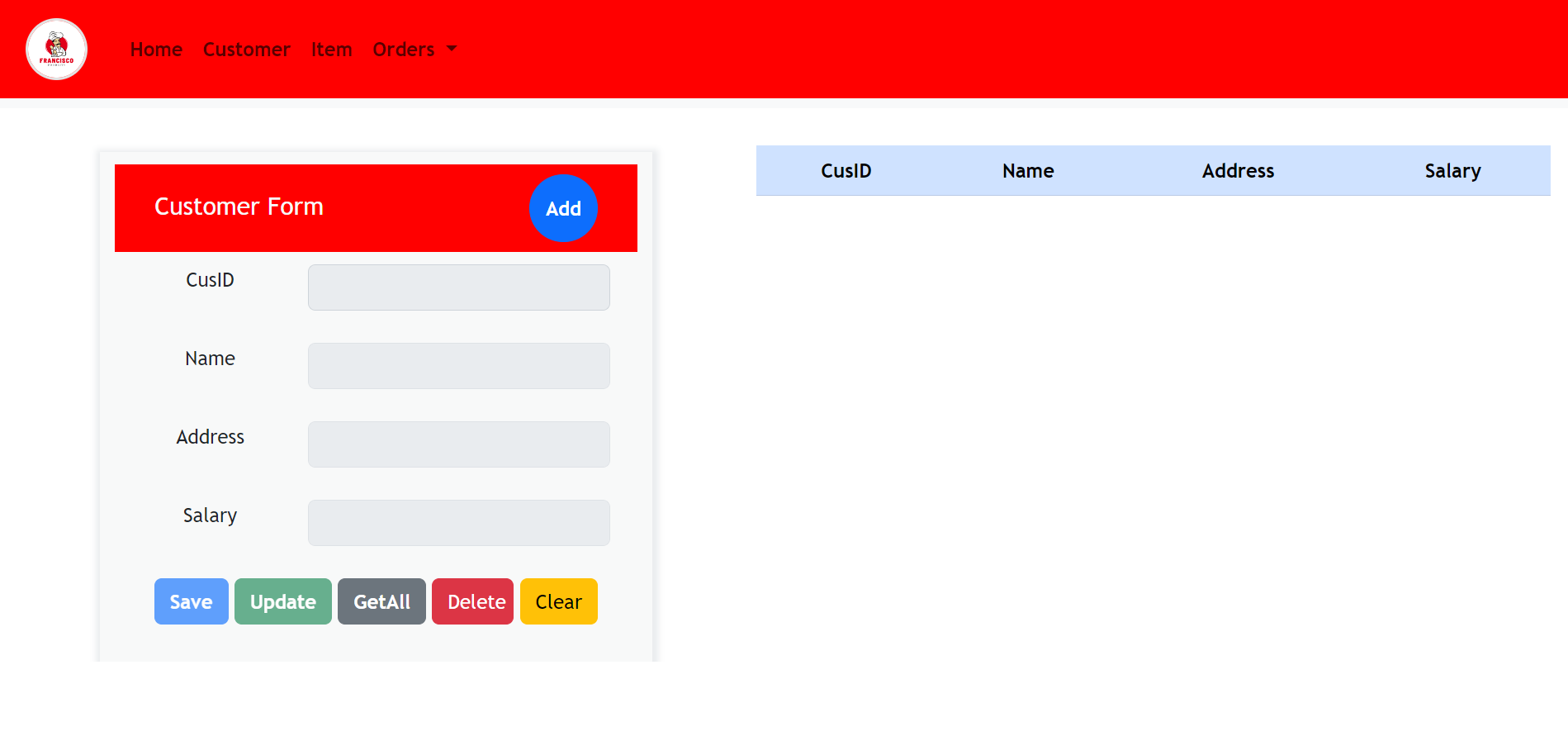Screen dimensions: 1568x741
Task: Click the dropdown caret next to Orders
Action: pos(452,49)
